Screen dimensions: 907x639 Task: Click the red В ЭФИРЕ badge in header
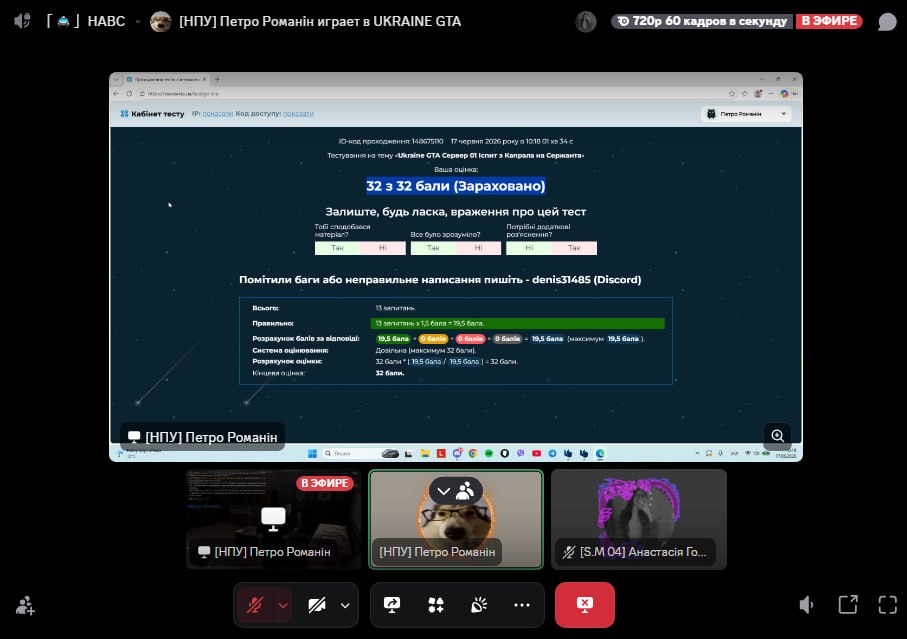click(x=829, y=21)
